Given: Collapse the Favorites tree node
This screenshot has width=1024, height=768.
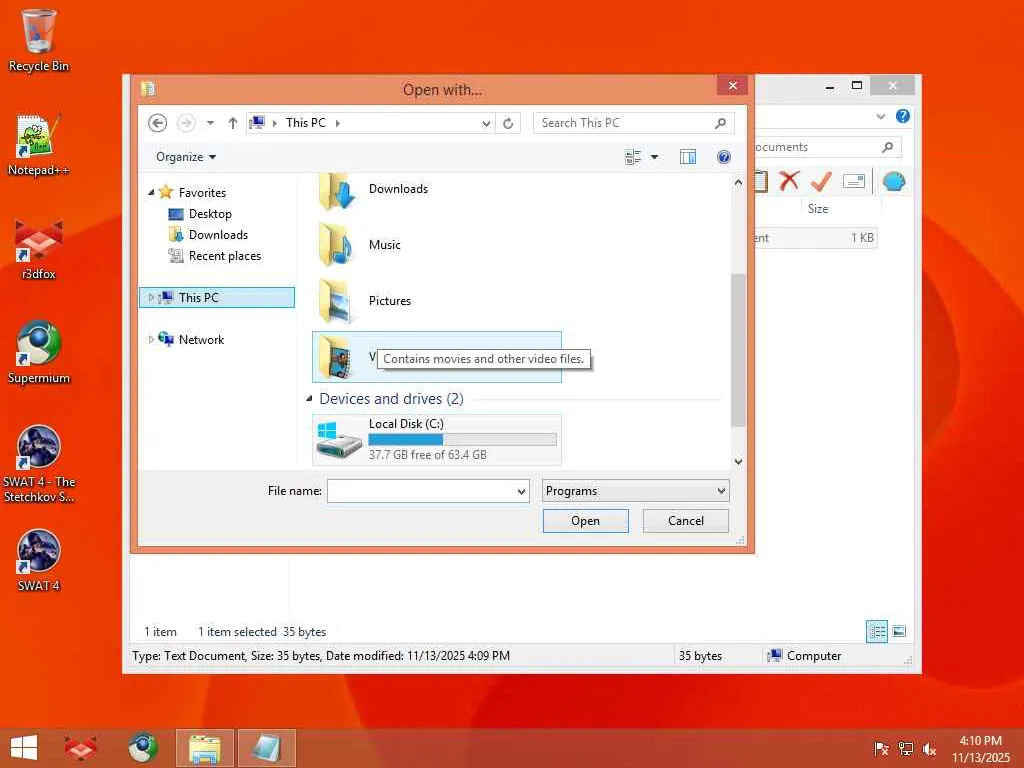Looking at the screenshot, I should tap(151, 193).
